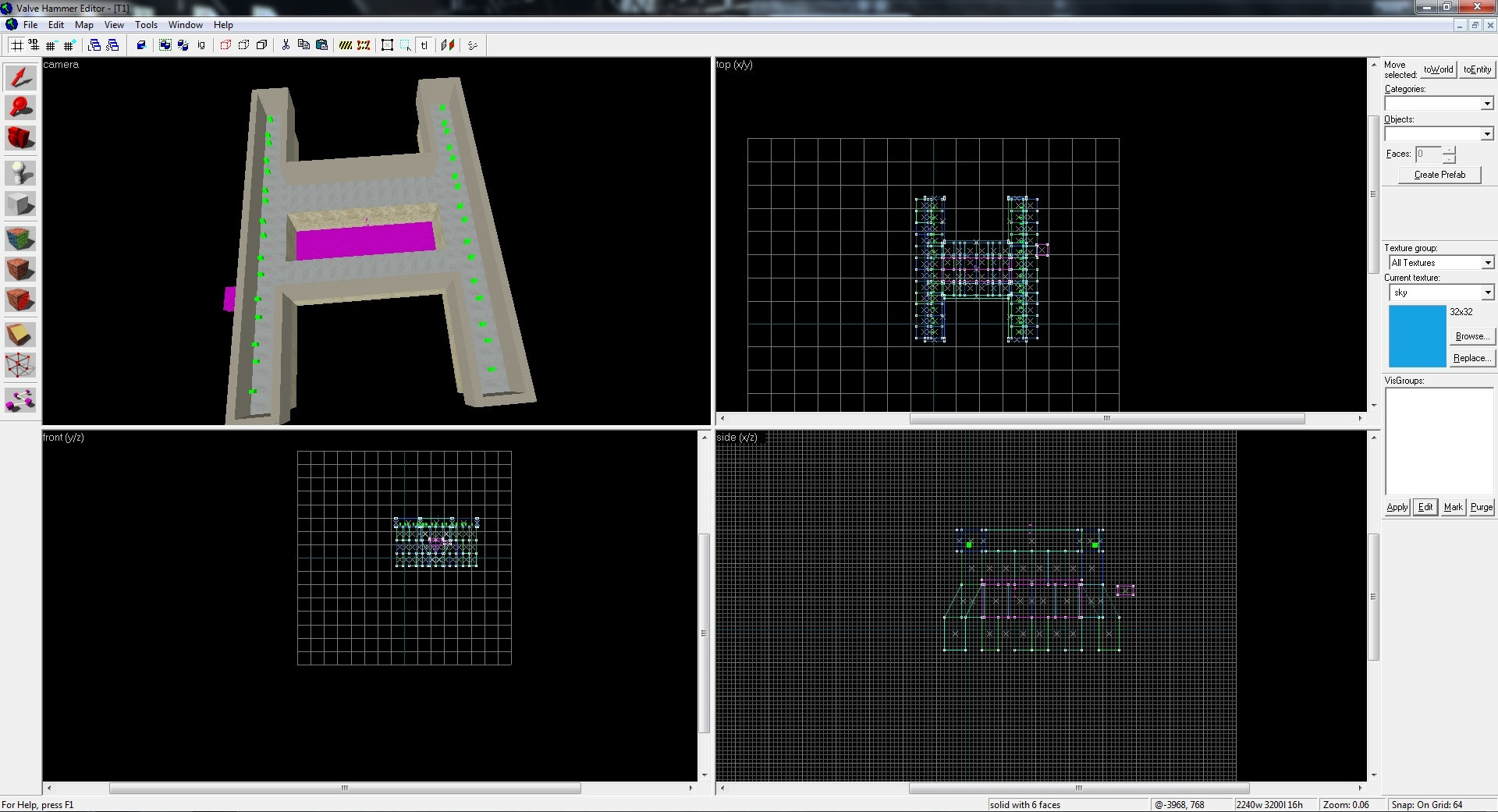Click the blue sky texture preview swatch

(1416, 336)
